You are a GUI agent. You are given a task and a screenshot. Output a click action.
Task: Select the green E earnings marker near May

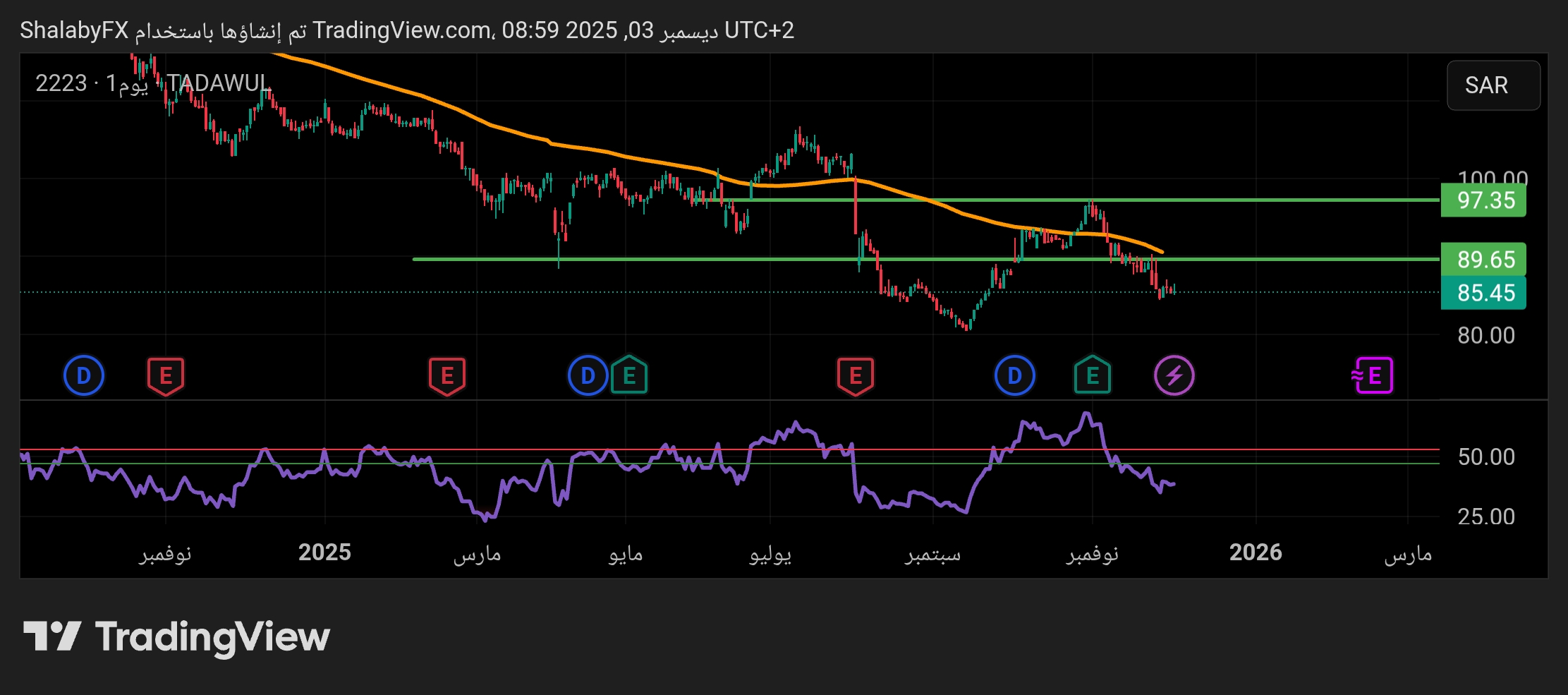point(629,375)
